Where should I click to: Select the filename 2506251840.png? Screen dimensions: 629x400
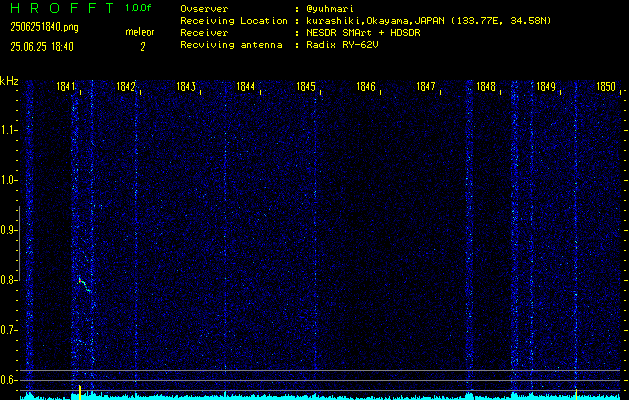(x=44, y=27)
